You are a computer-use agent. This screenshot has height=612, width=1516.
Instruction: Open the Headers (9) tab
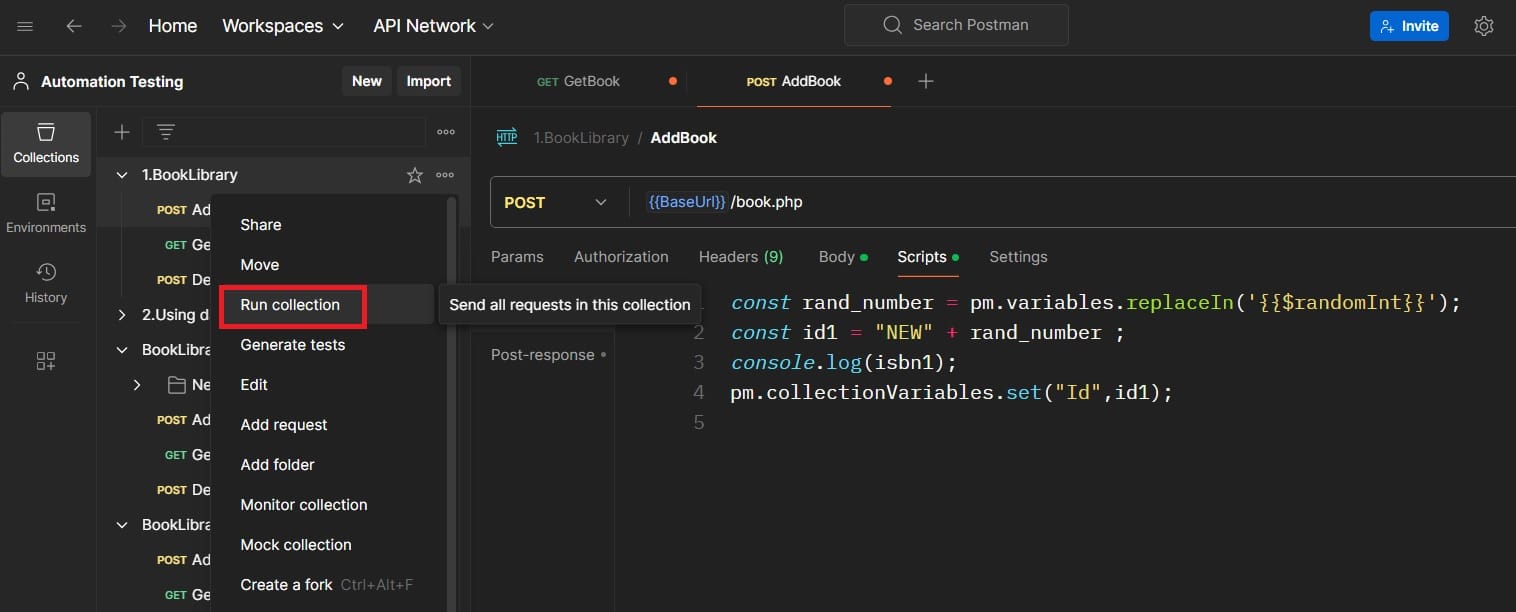[x=741, y=257]
